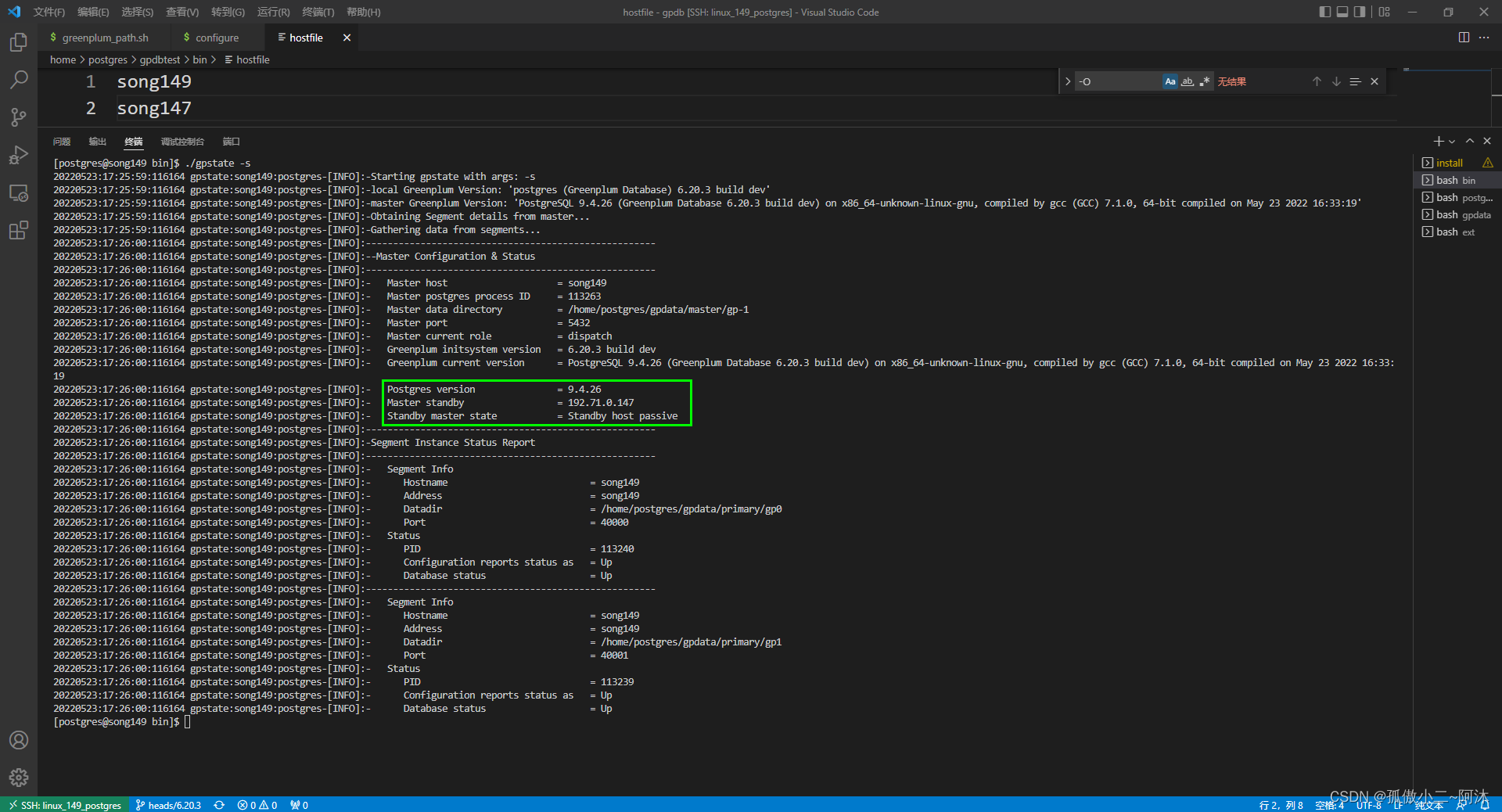Click heads/6.20.3 branch in status bar

coord(168,805)
